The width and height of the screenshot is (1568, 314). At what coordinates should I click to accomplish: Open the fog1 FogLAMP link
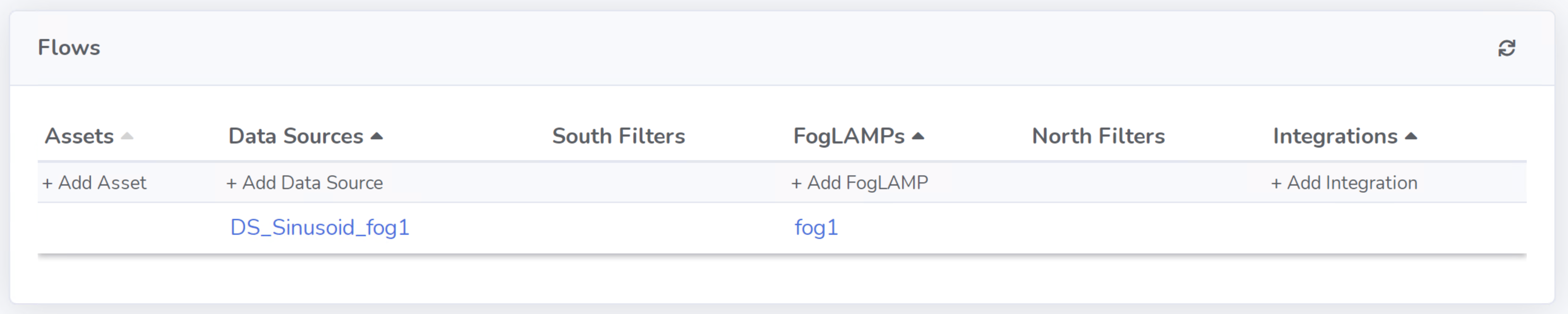[816, 227]
